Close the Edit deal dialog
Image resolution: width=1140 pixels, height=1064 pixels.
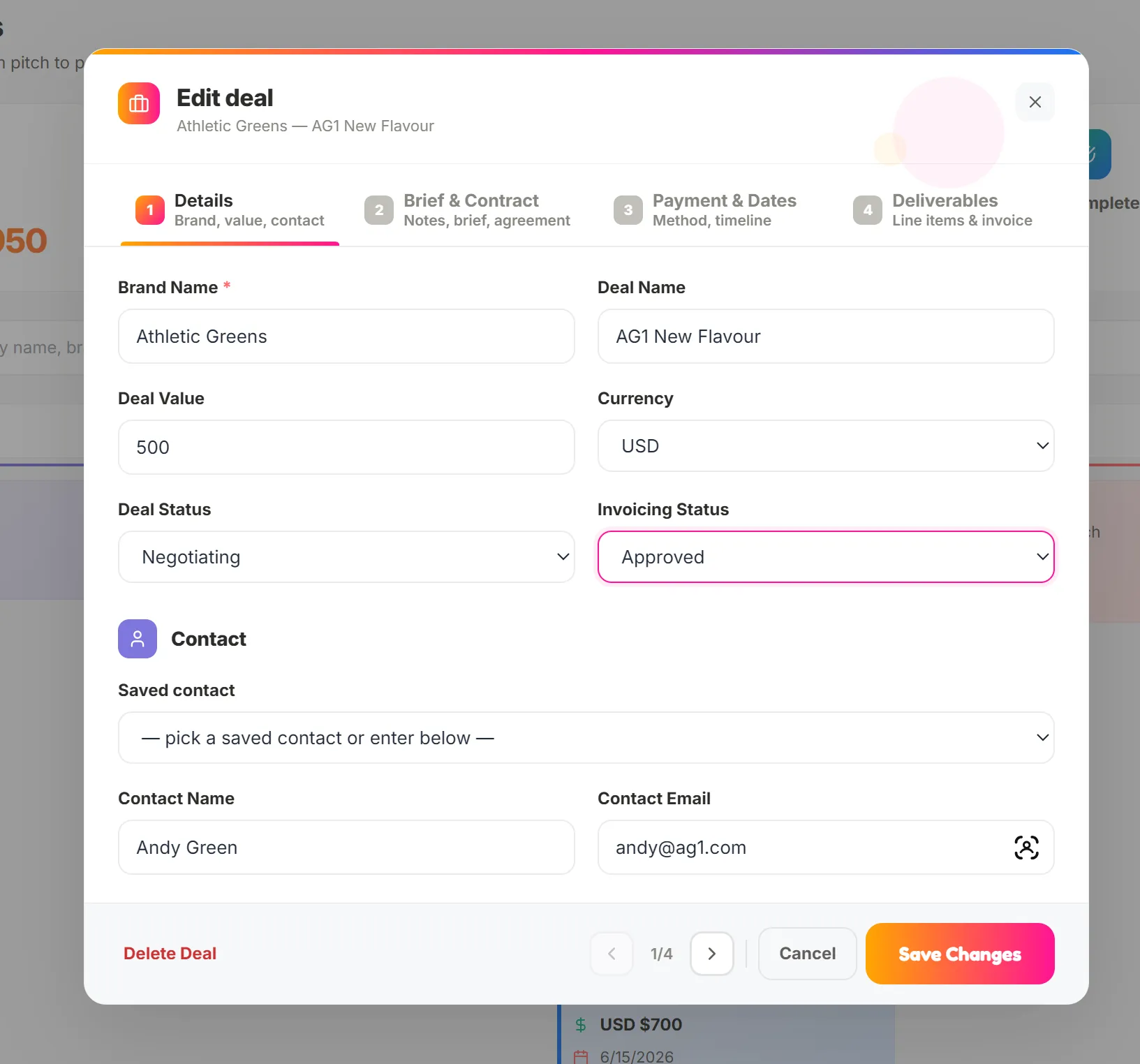1035,102
